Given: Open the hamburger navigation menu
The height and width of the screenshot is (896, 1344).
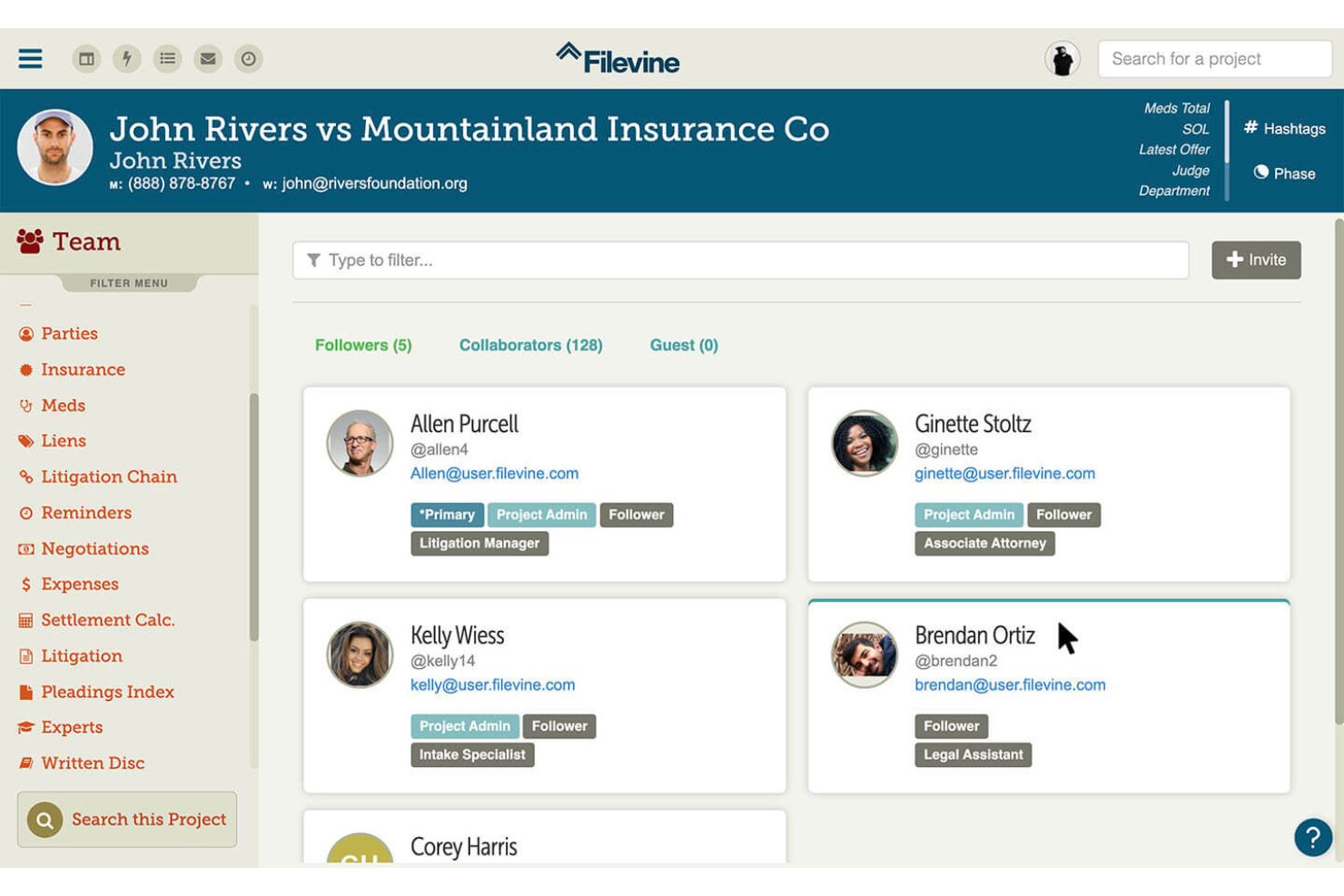Looking at the screenshot, I should (x=30, y=58).
